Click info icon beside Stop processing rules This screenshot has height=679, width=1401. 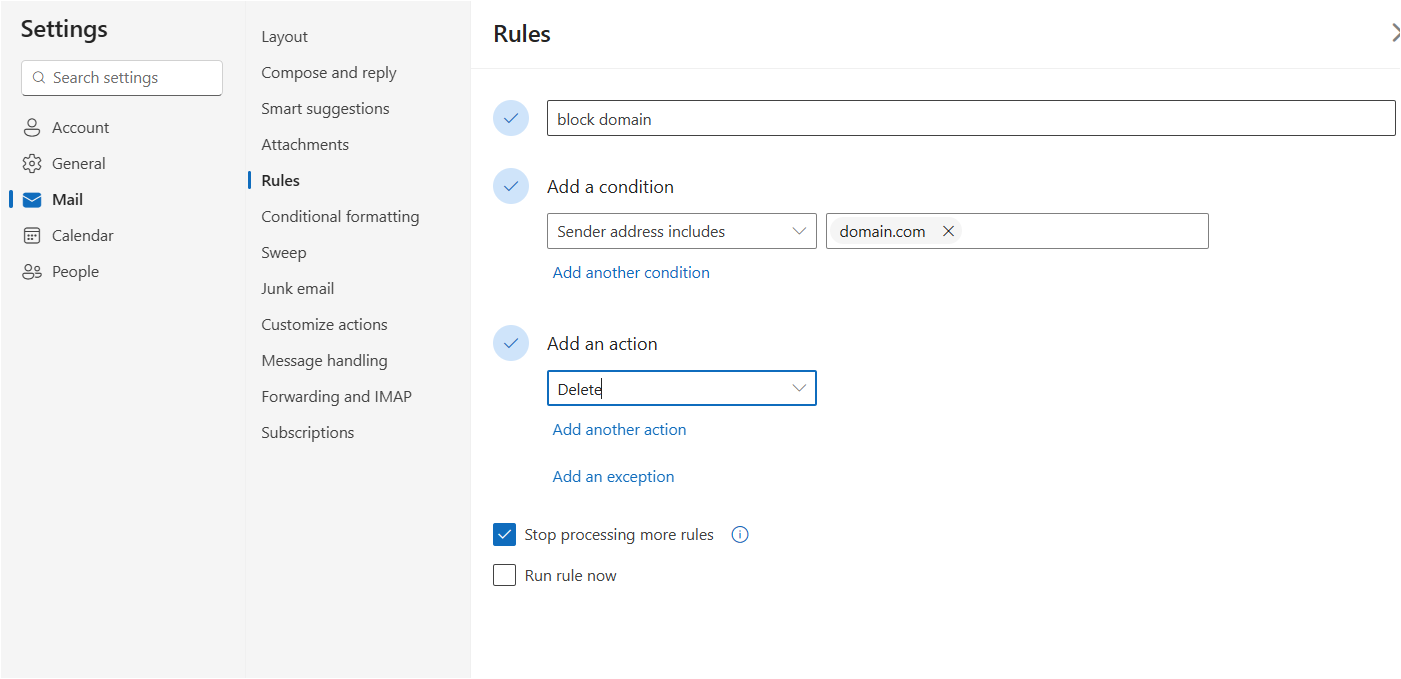coord(740,534)
